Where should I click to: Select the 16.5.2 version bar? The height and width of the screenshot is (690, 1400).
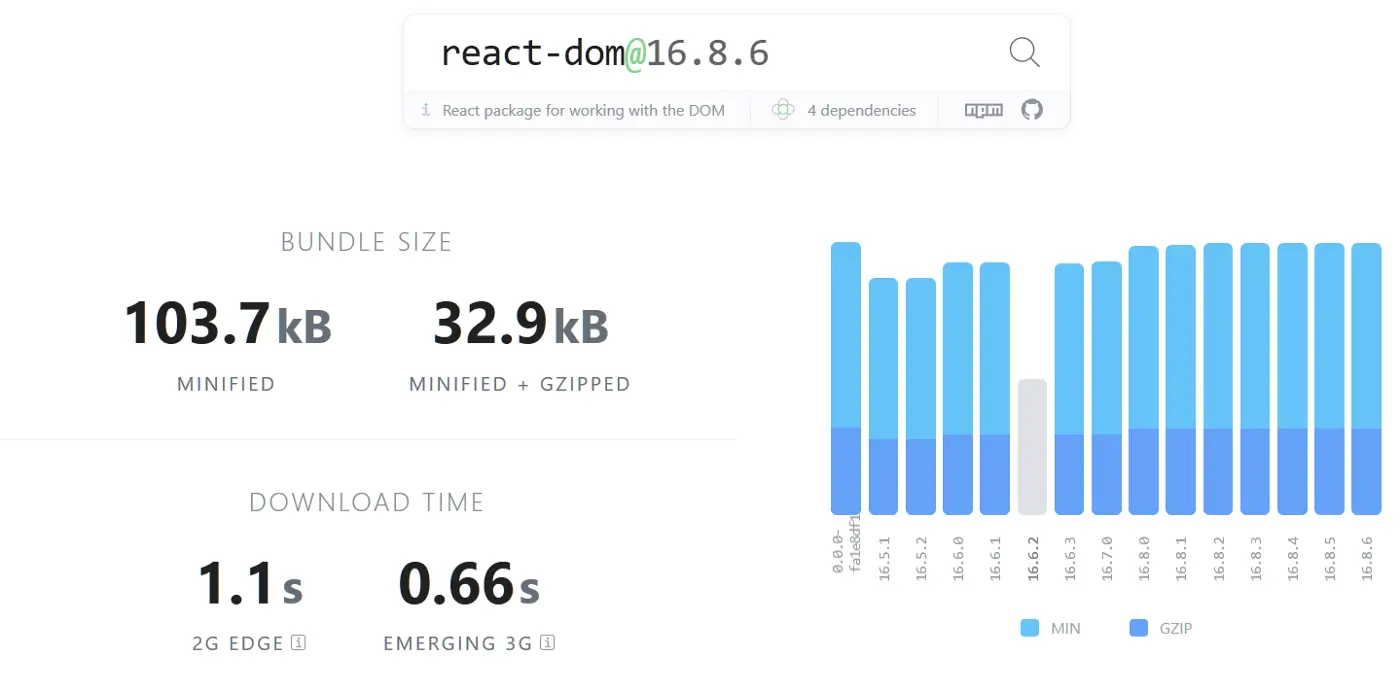[x=921, y=396]
